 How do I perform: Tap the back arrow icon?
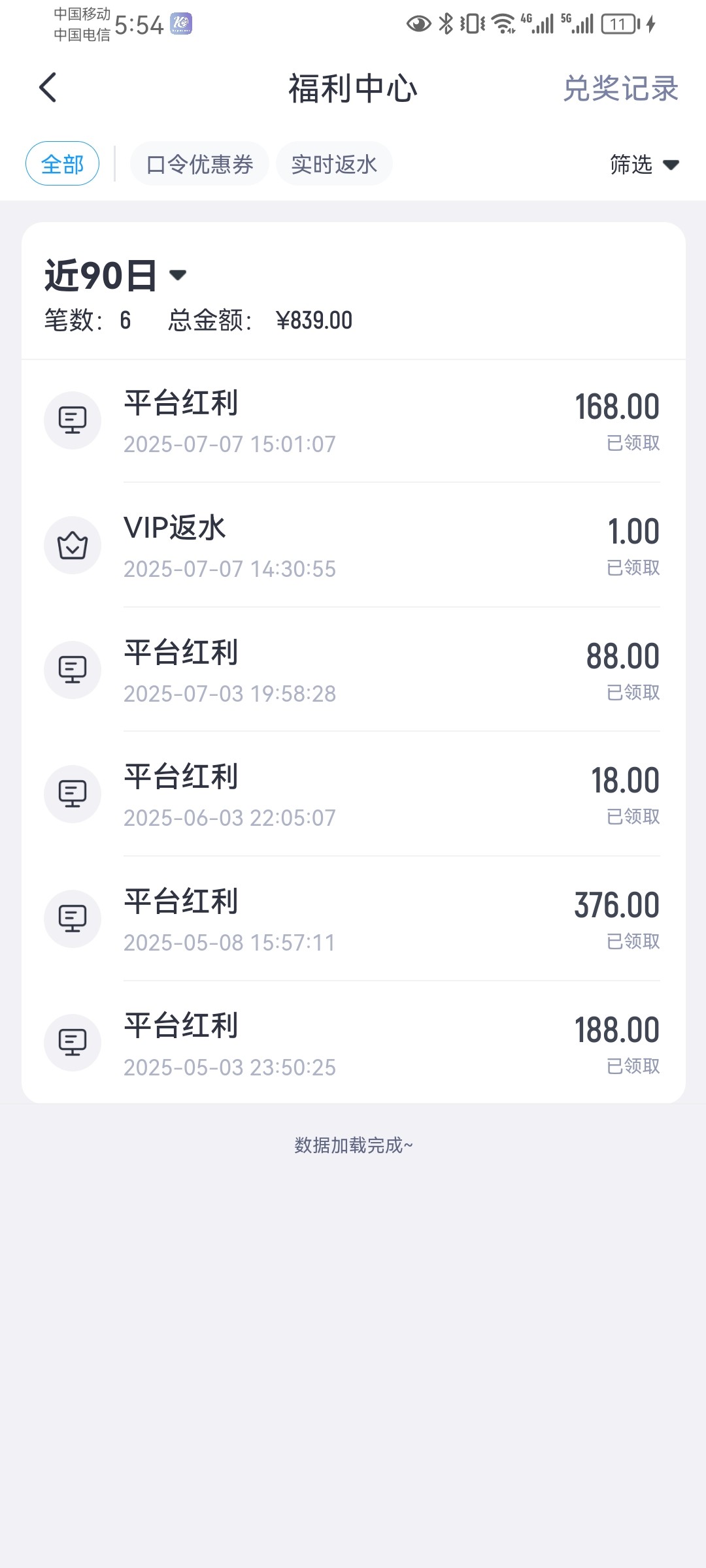click(x=48, y=88)
